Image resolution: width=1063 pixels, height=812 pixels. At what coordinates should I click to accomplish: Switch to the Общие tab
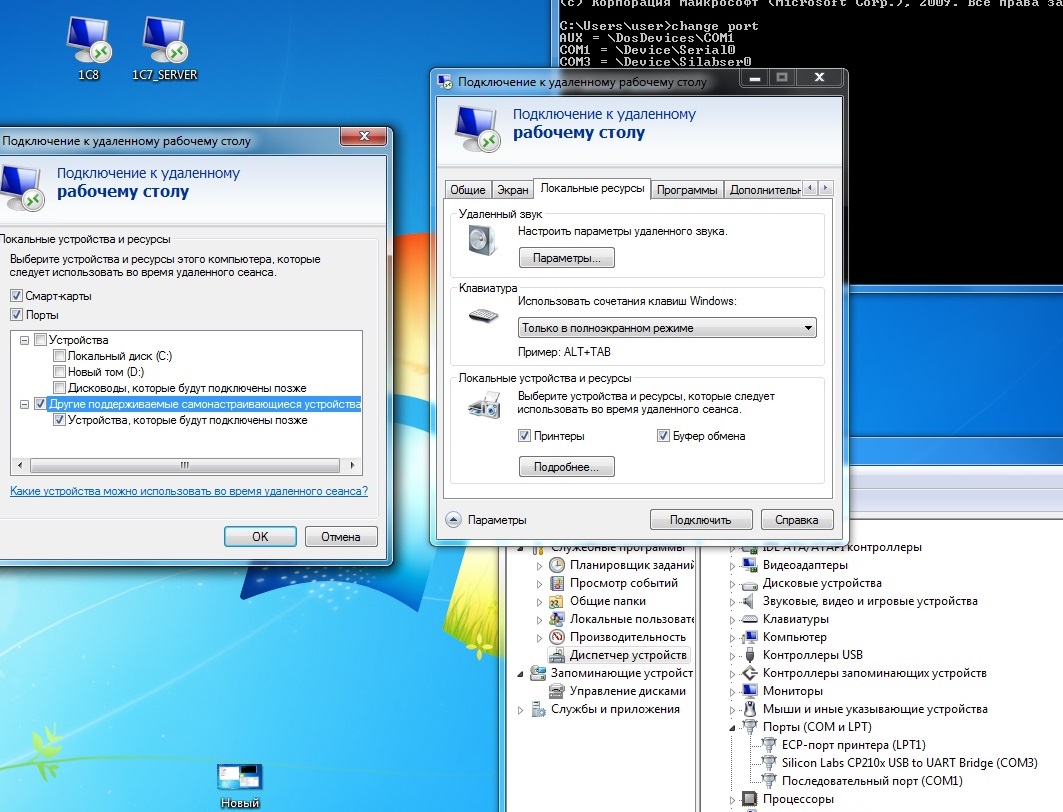click(x=468, y=190)
